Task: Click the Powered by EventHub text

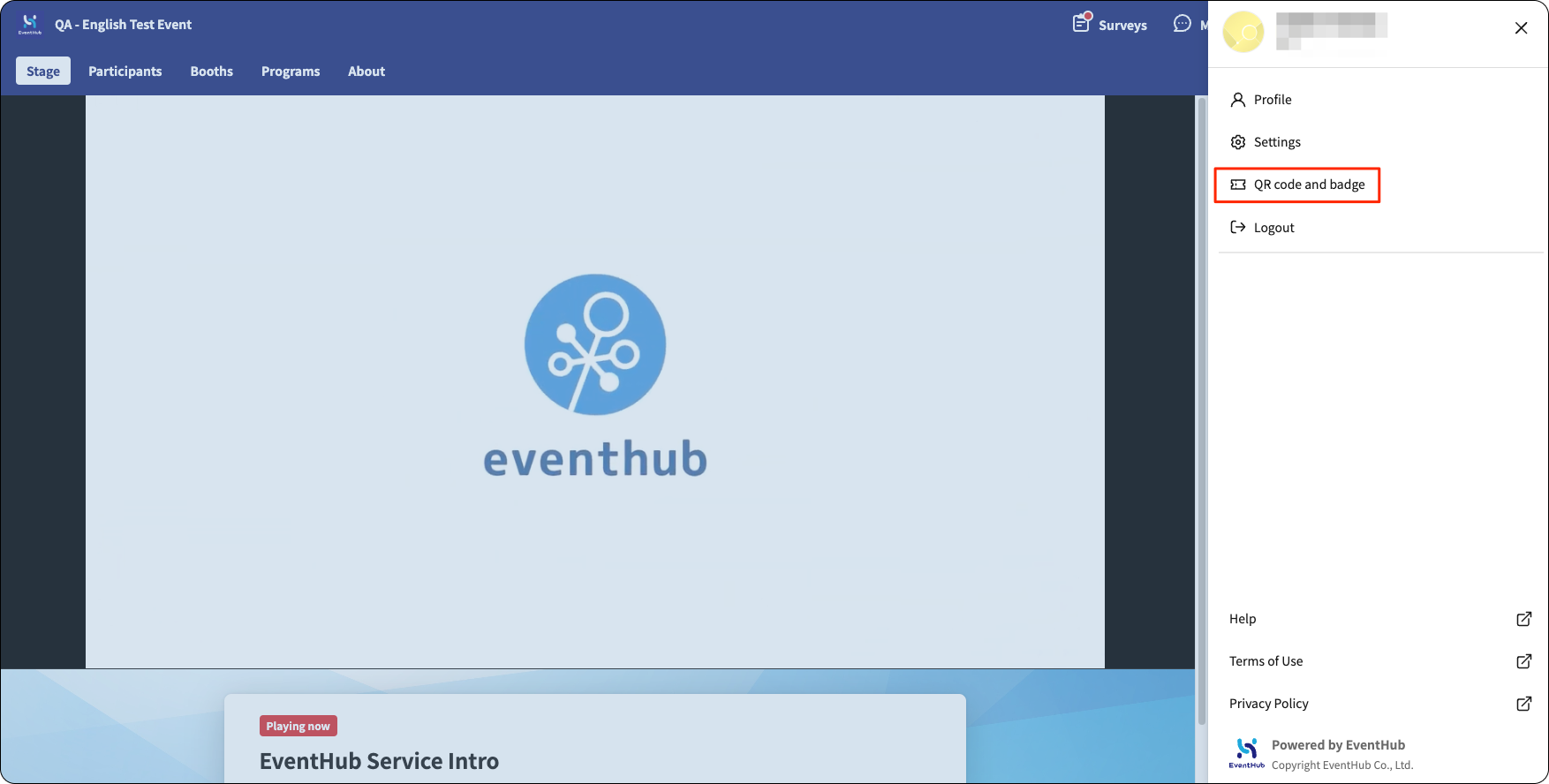Action: pyautogui.click(x=1338, y=745)
